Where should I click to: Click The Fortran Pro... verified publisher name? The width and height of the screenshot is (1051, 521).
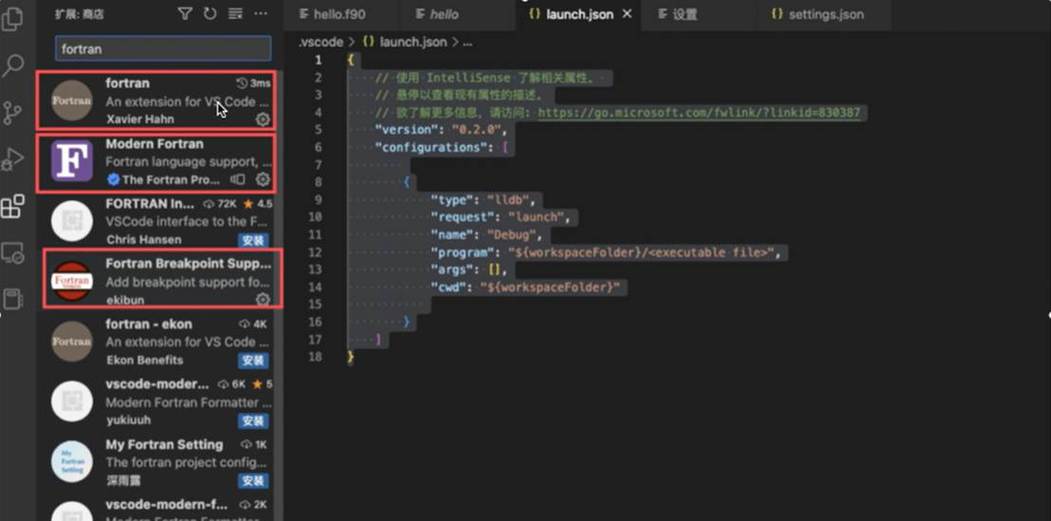171,180
